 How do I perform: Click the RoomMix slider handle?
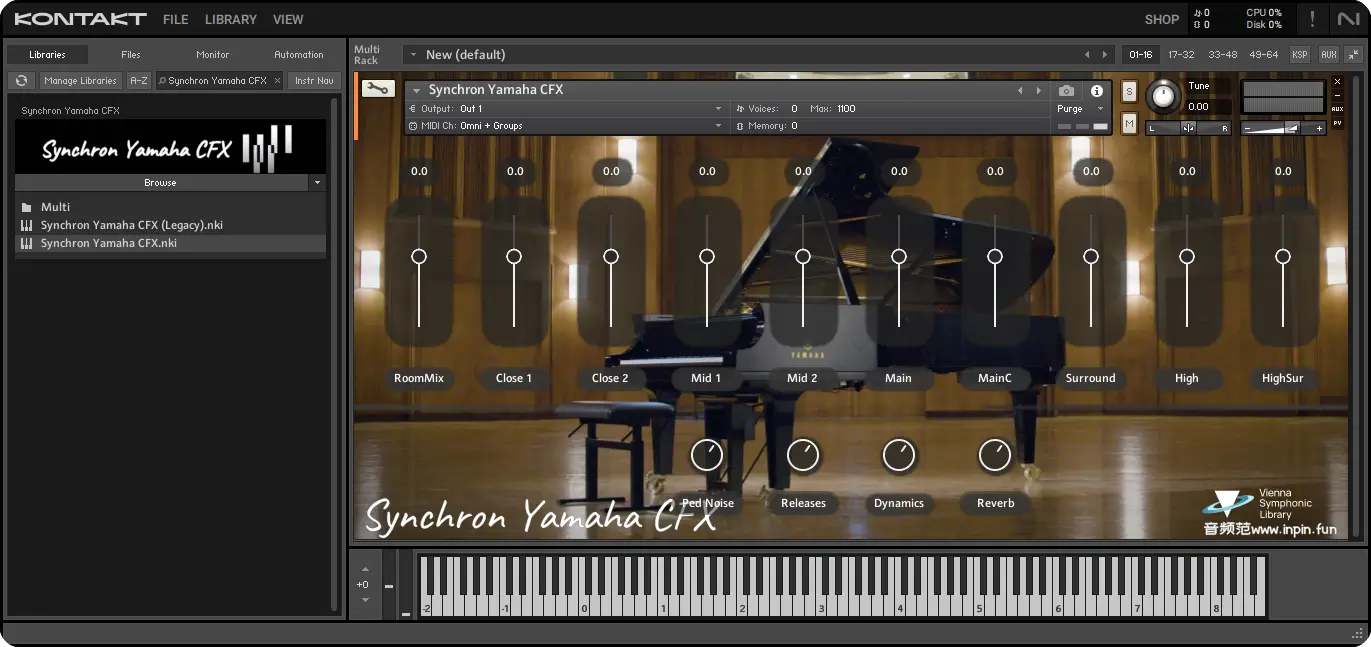419,257
